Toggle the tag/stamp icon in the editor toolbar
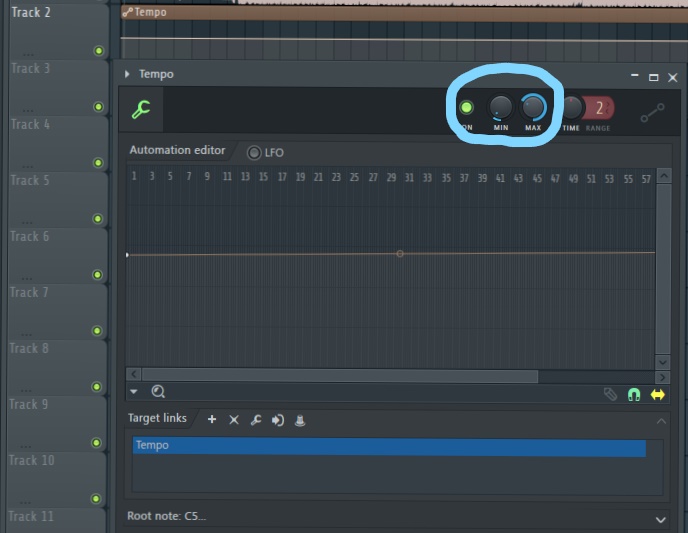 (x=610, y=394)
